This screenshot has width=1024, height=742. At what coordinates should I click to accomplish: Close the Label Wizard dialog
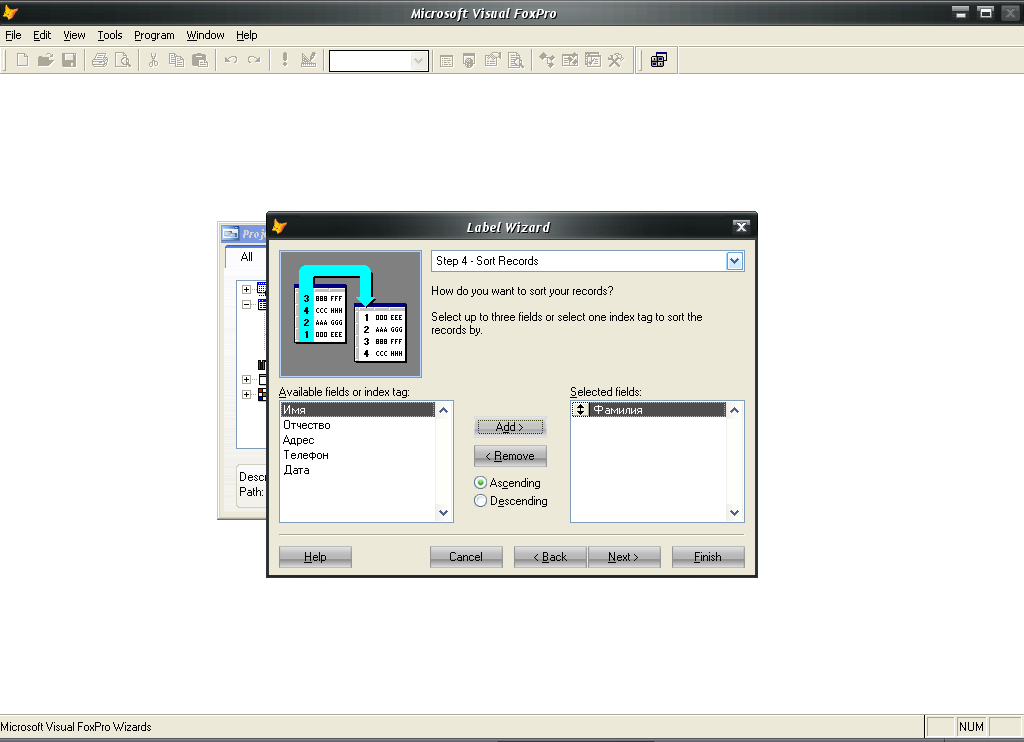(741, 227)
